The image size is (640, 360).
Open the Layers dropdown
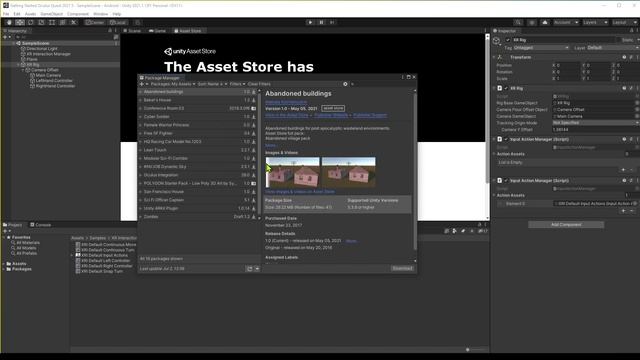point(595,22)
